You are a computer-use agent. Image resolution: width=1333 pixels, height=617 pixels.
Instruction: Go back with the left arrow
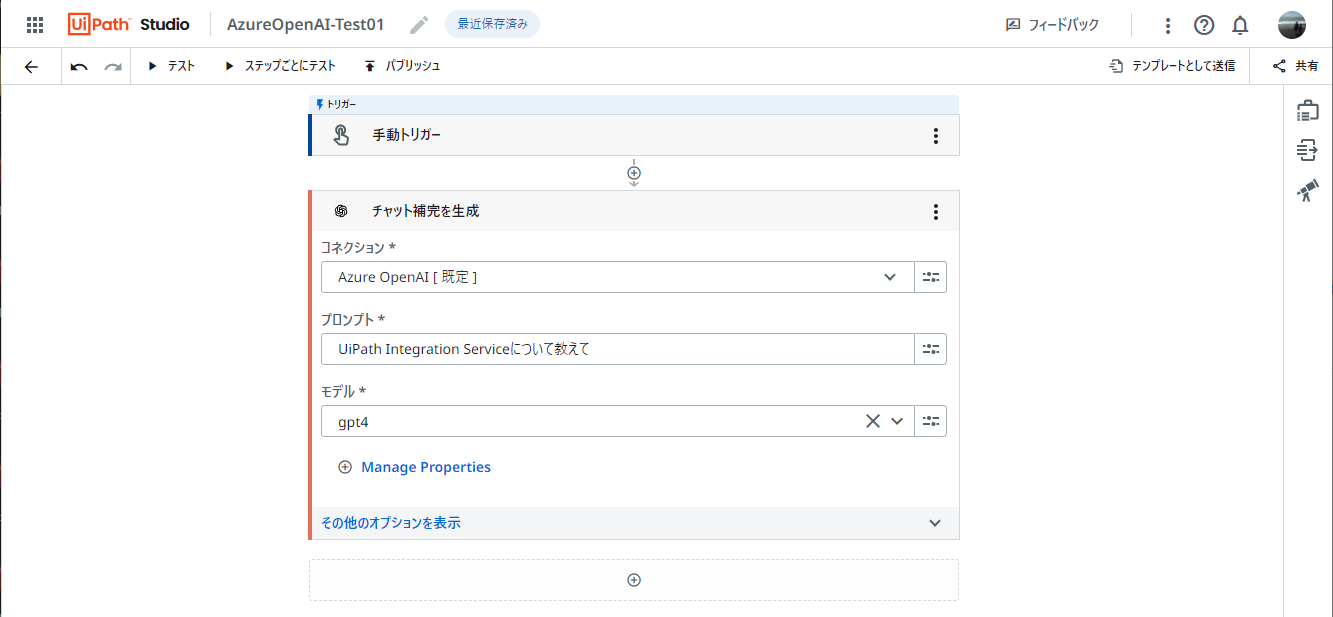31,66
